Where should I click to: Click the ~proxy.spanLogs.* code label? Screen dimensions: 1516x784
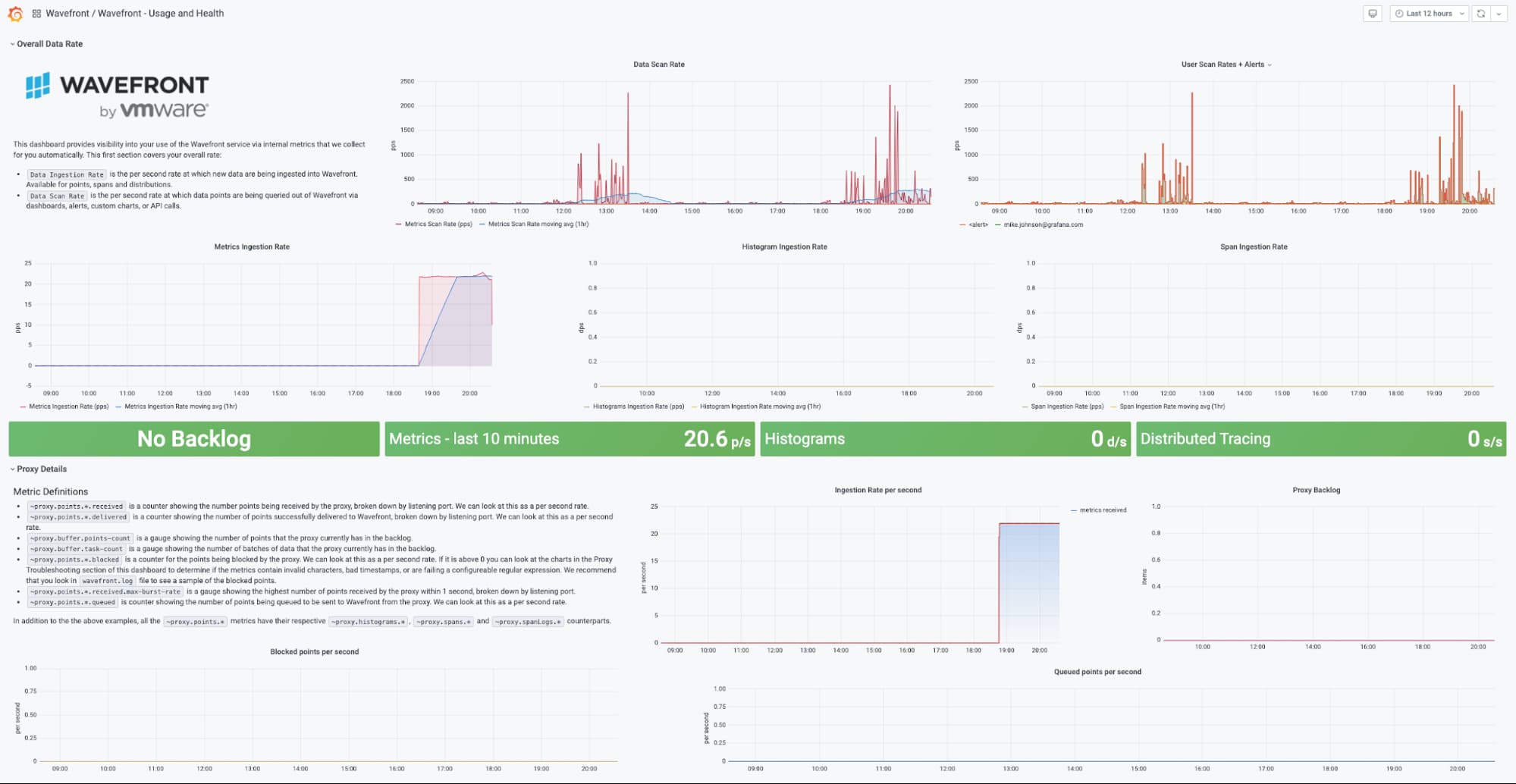(x=527, y=622)
